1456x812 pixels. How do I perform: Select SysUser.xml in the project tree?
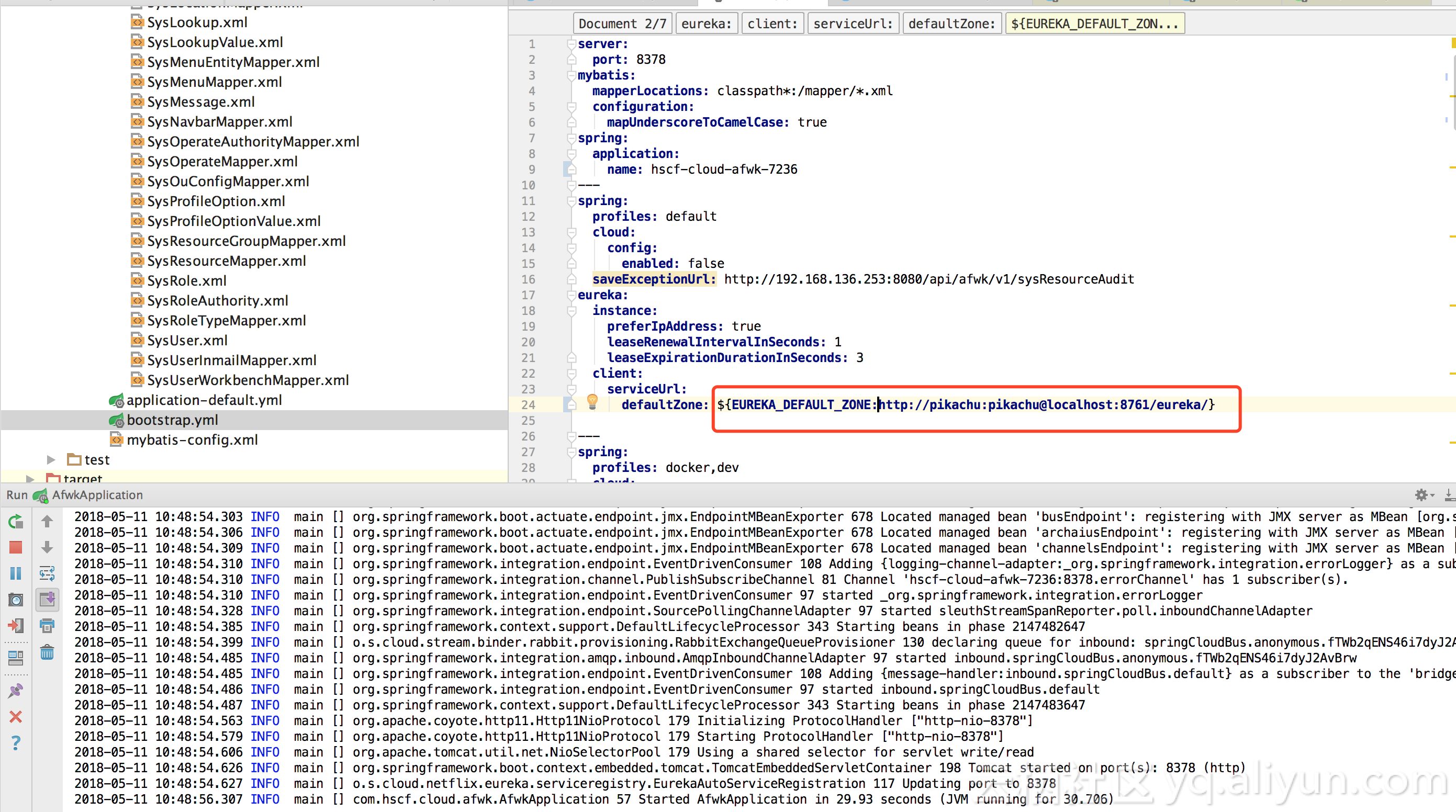coord(187,340)
